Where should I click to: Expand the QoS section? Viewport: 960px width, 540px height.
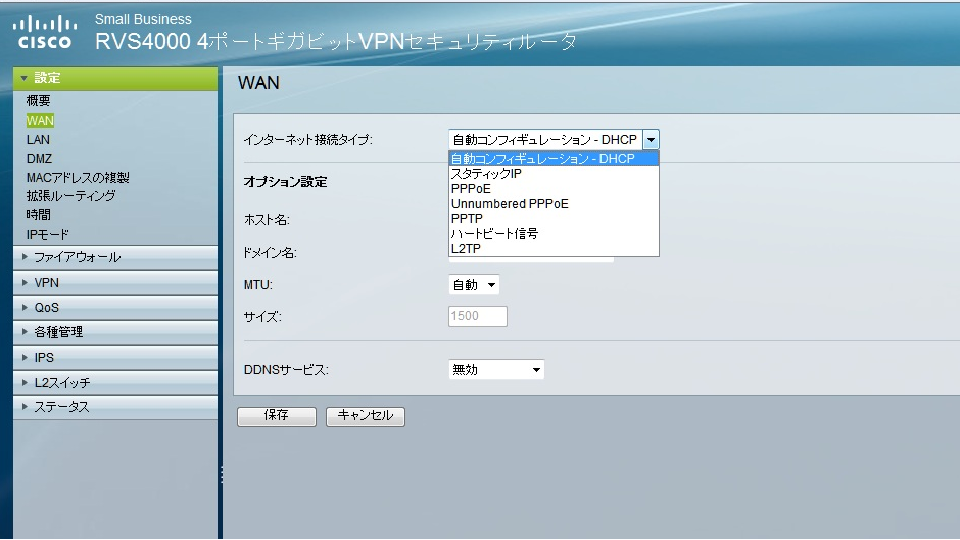pos(115,307)
